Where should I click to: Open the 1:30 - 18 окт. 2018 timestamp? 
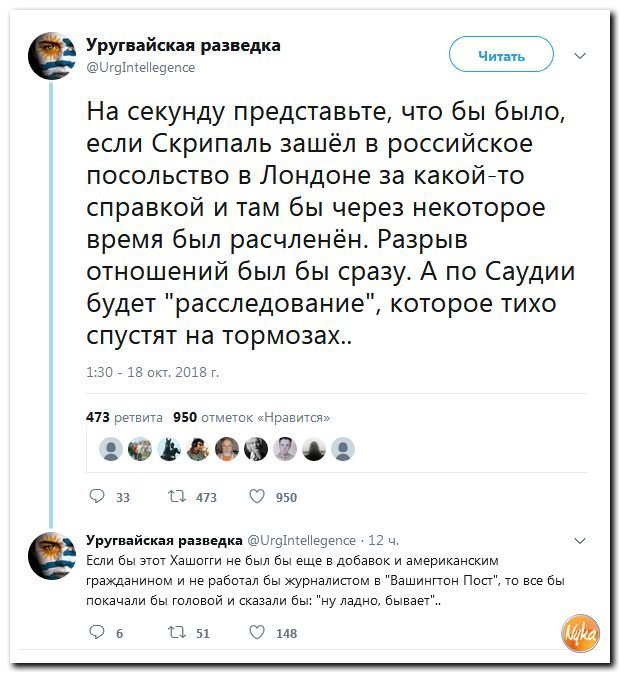[153, 372]
